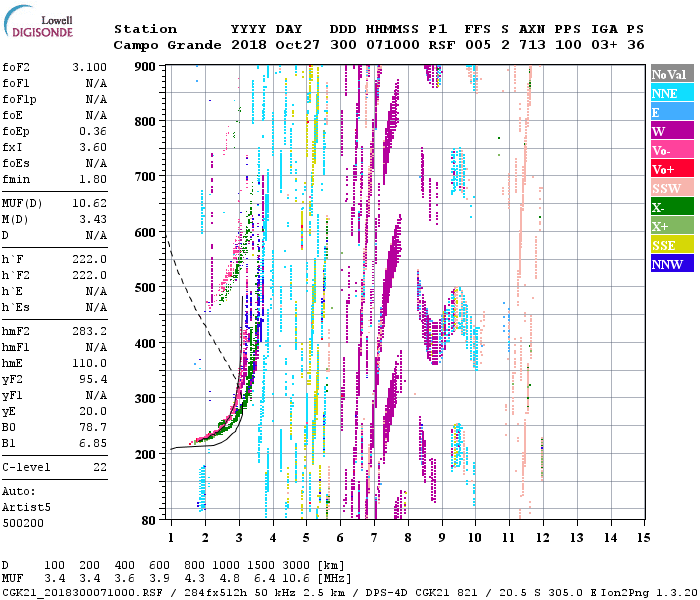Click the yF2 value 95.4

coord(93,379)
